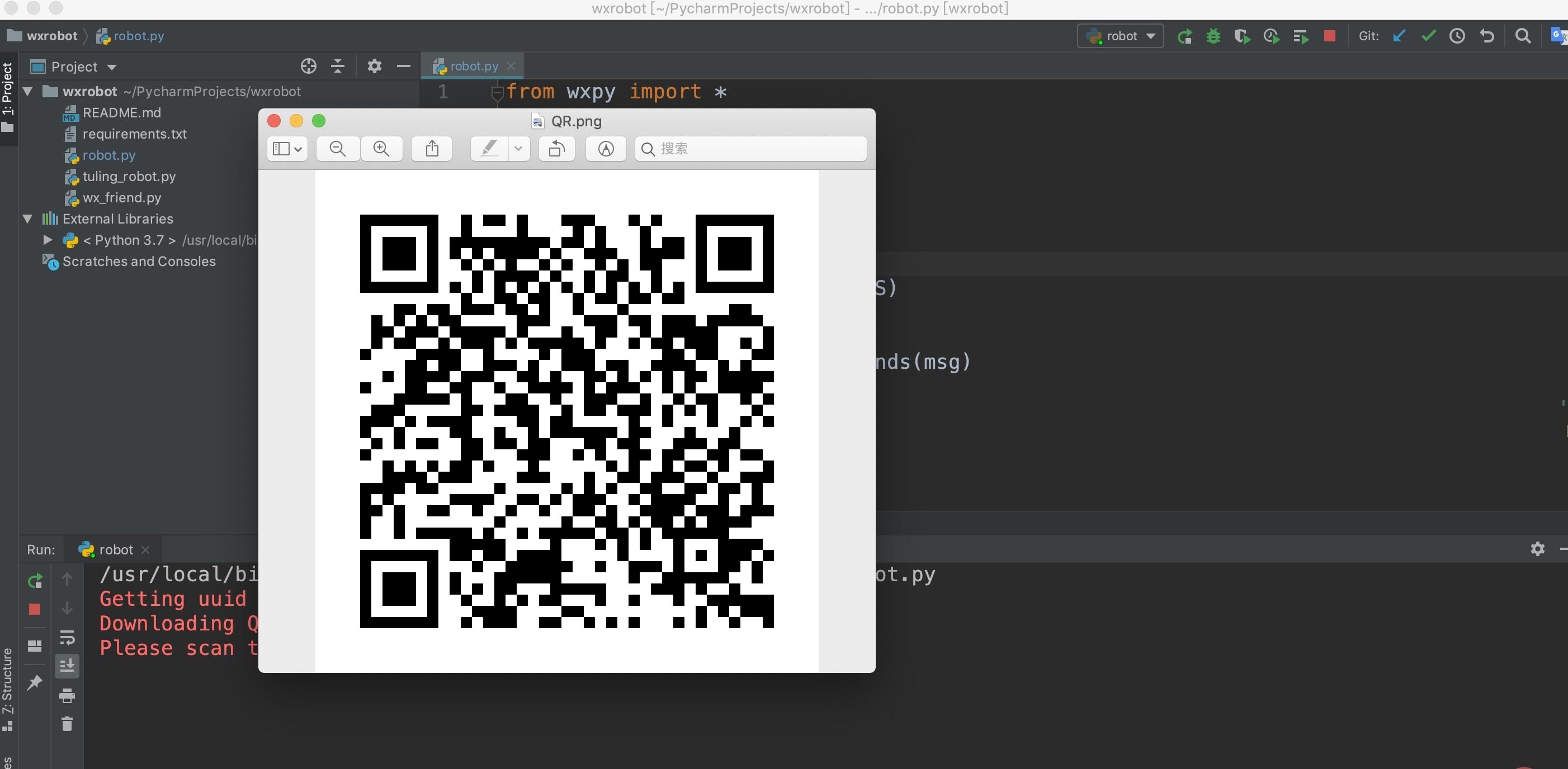Screen dimensions: 1568x769
Task: Click locate current file crosshair icon
Action: click(309, 67)
